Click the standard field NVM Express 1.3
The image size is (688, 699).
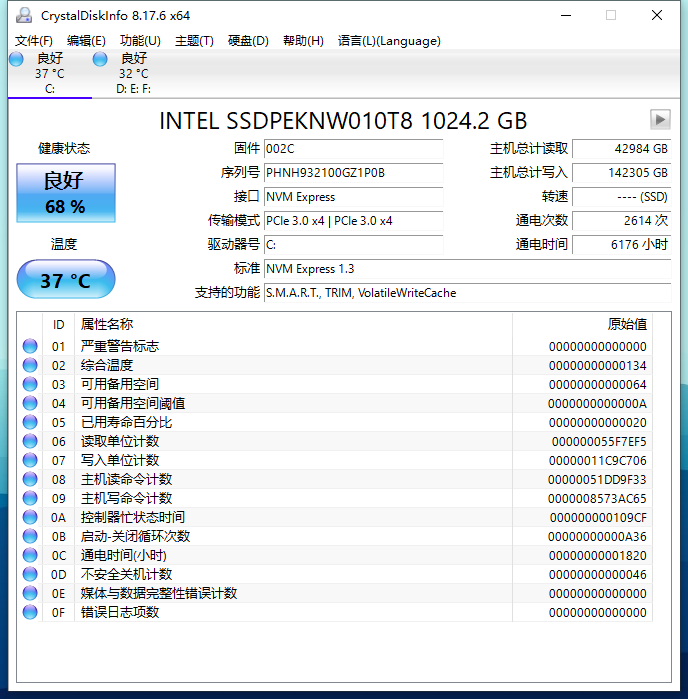pyautogui.click(x=467, y=269)
